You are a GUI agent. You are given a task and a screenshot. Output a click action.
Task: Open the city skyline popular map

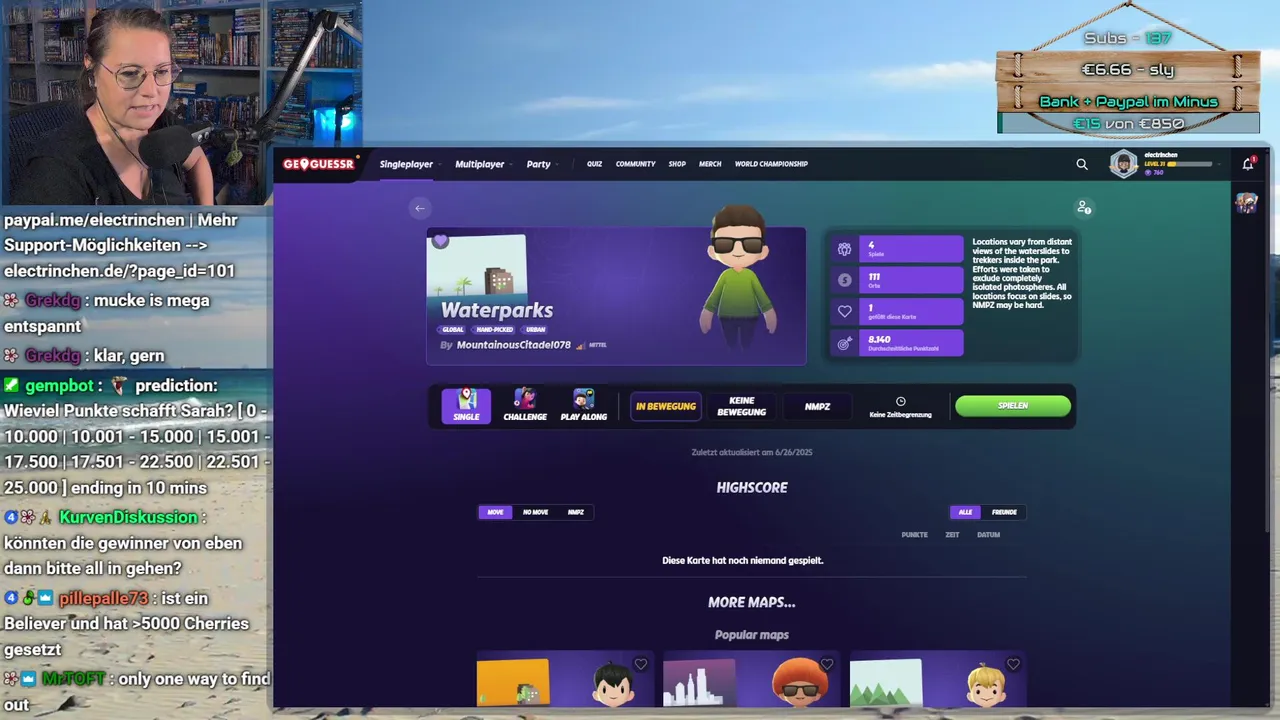(x=699, y=683)
